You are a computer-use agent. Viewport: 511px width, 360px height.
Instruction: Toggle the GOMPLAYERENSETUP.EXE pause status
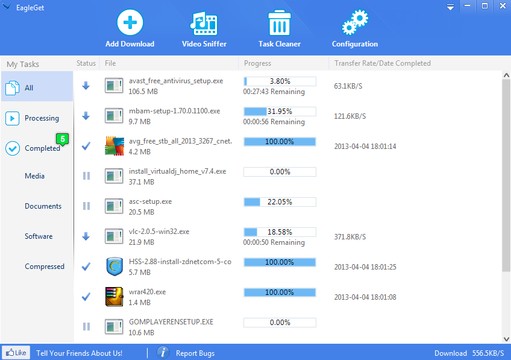point(86,326)
